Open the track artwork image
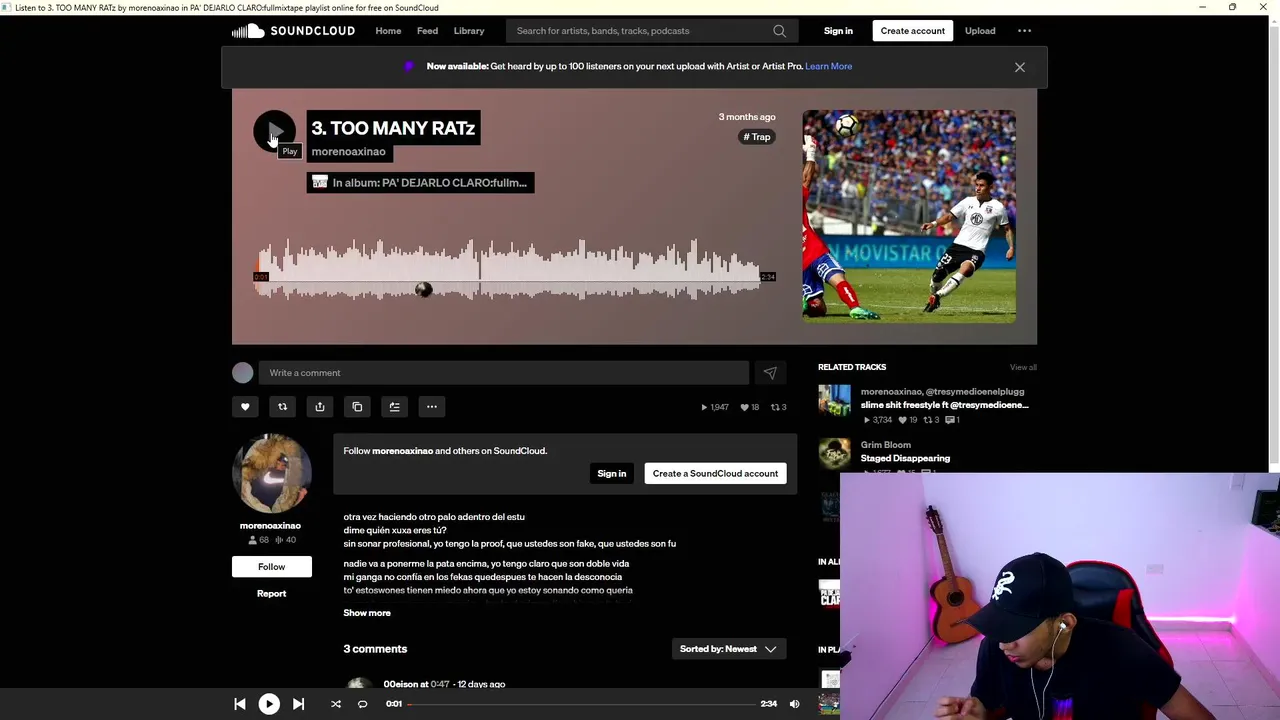 909,216
